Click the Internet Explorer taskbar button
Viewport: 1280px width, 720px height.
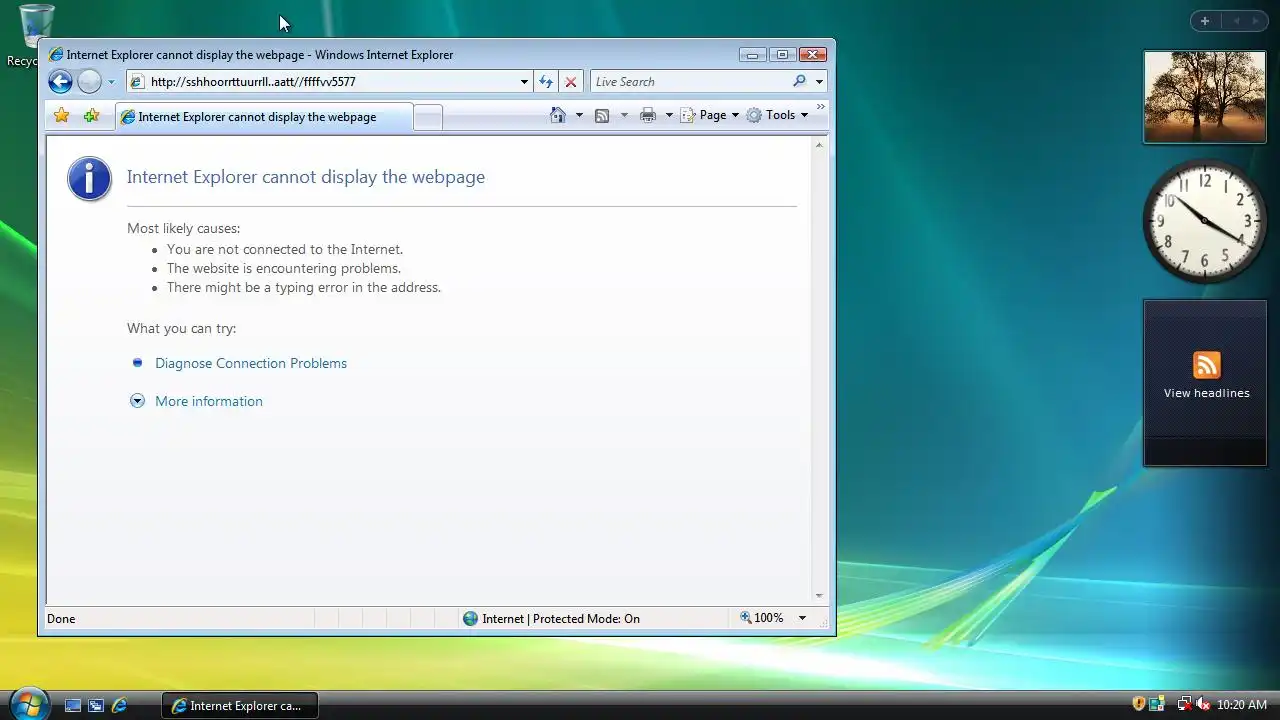240,705
